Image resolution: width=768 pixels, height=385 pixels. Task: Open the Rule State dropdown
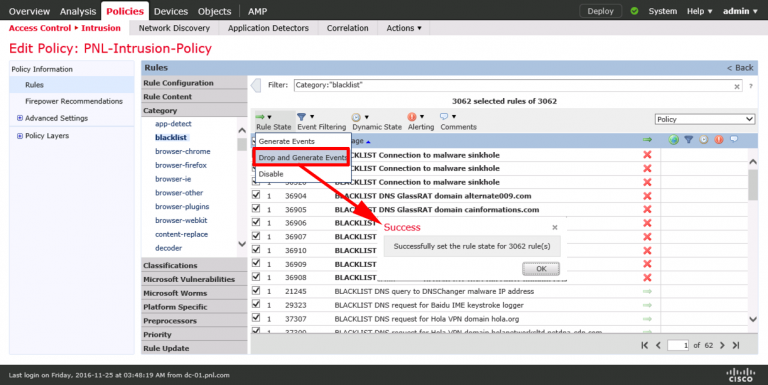click(273, 121)
